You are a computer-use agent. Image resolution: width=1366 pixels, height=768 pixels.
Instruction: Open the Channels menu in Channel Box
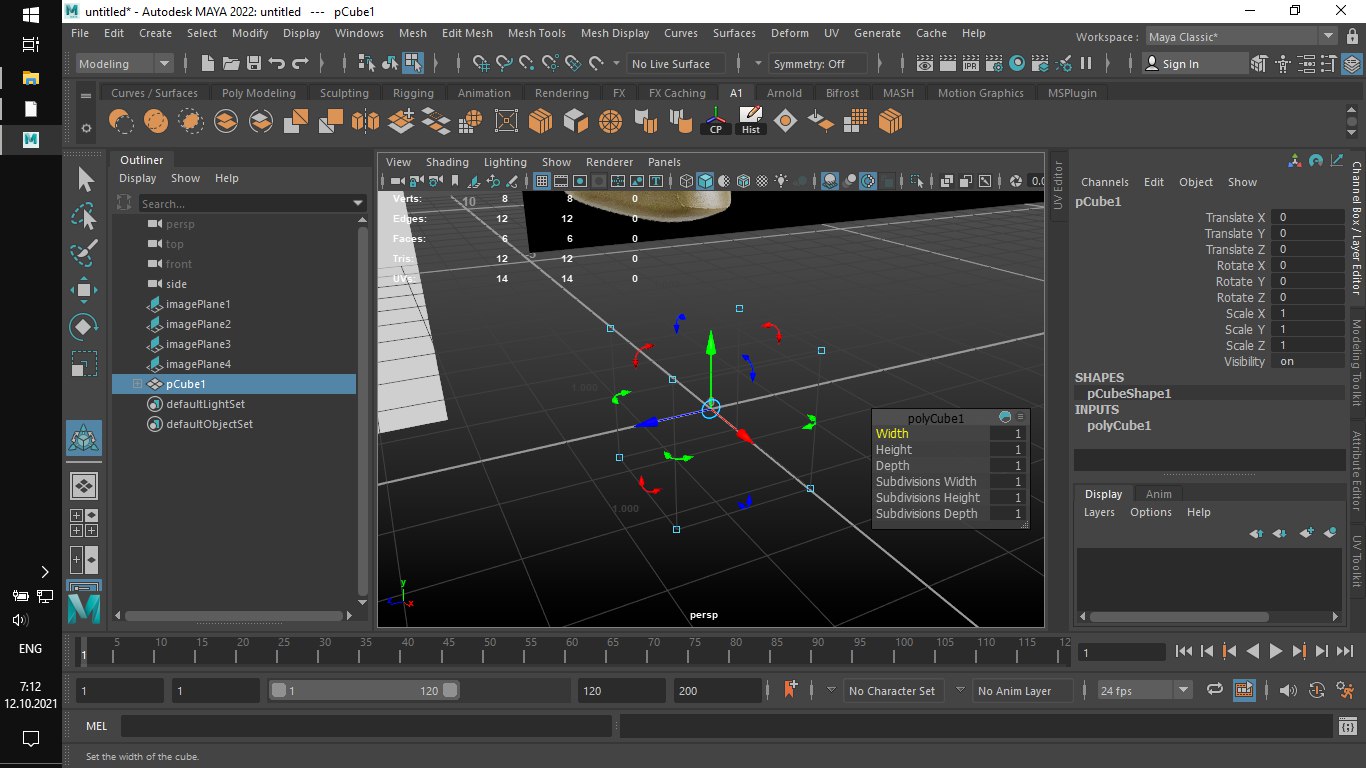click(x=1105, y=182)
